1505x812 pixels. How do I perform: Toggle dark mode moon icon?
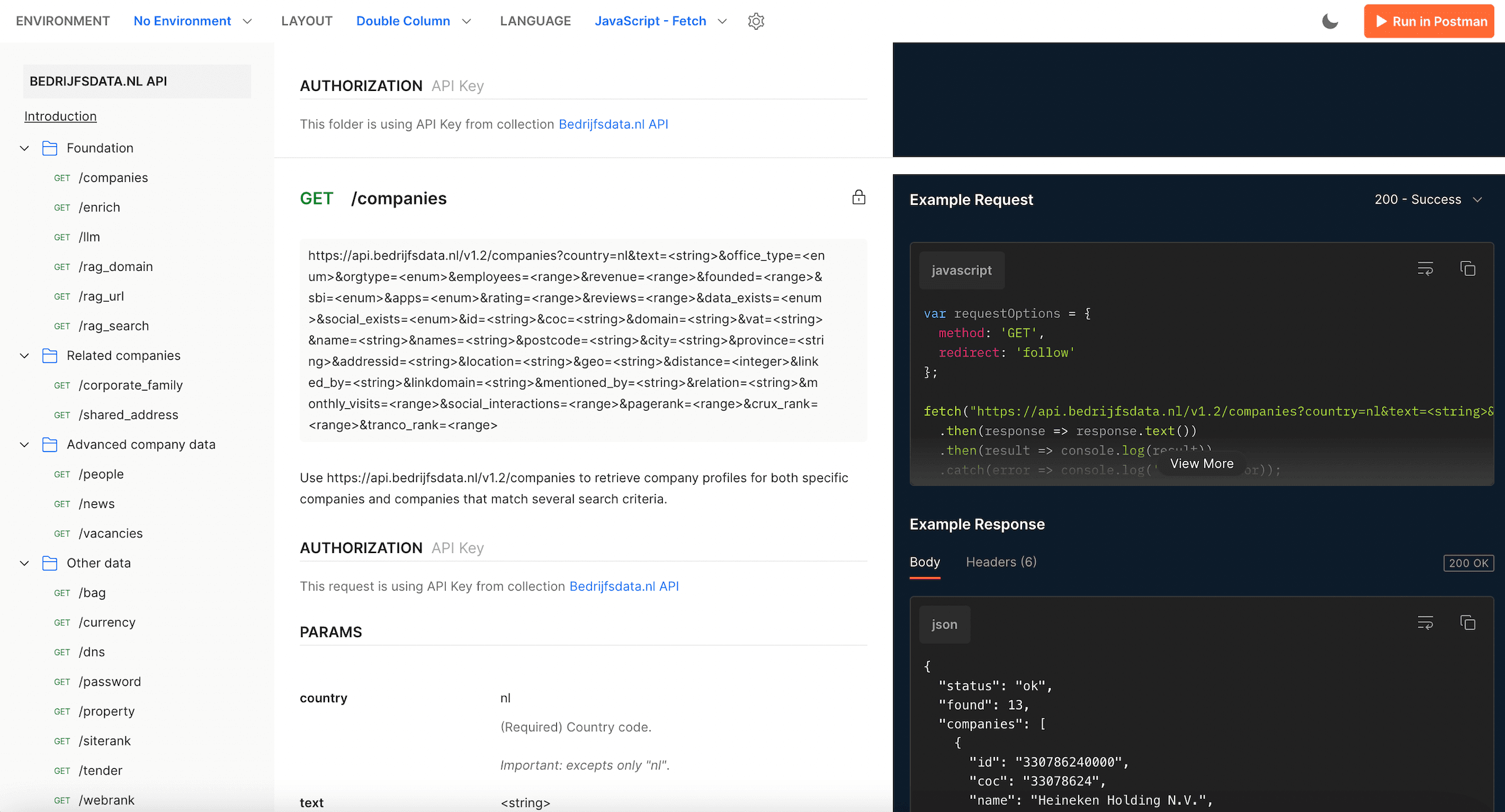point(1329,21)
